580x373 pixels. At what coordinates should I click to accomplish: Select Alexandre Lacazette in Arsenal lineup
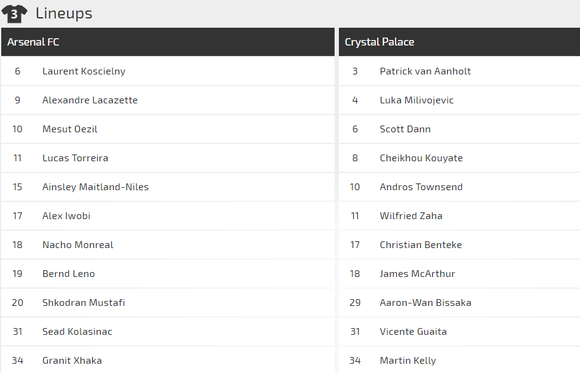[90, 100]
